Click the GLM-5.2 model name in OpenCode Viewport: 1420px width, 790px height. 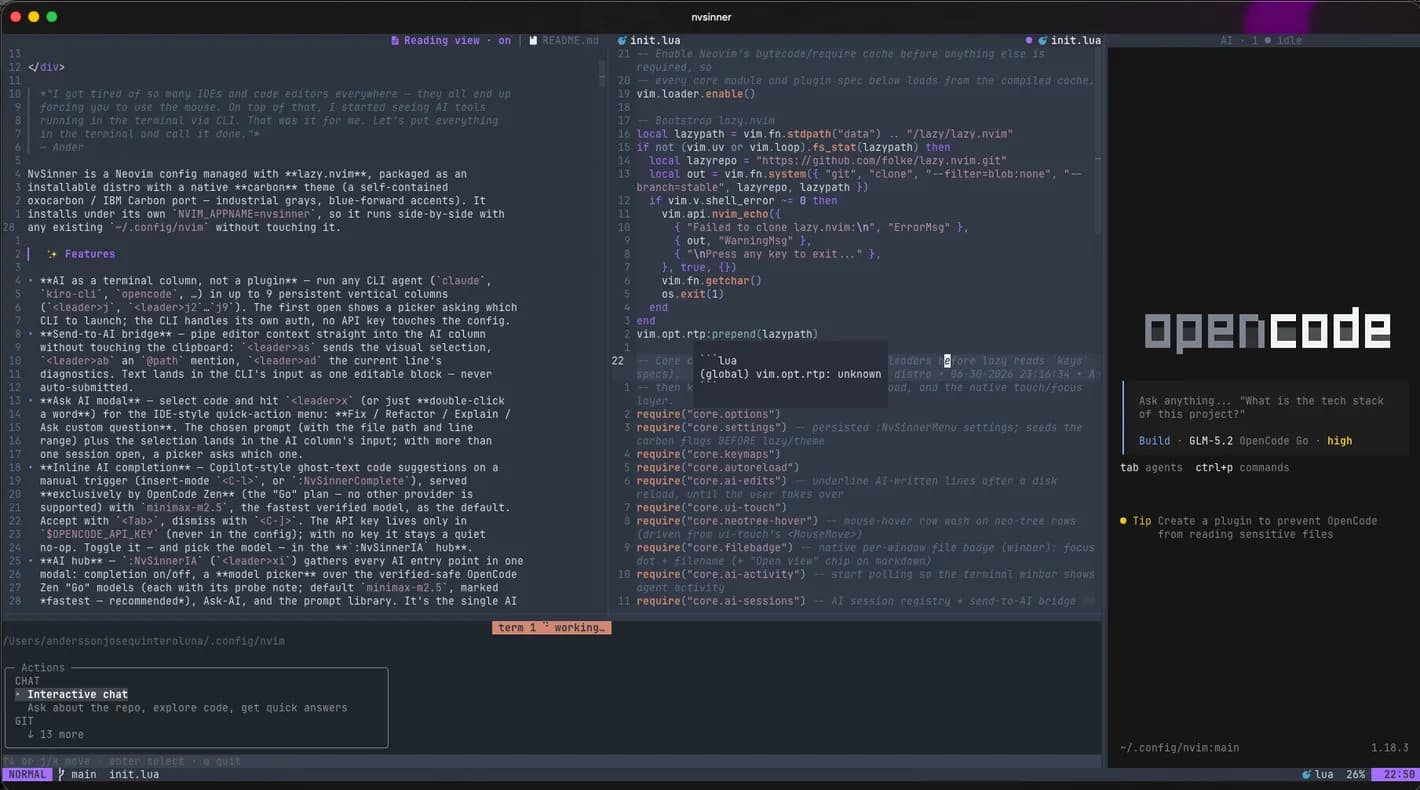(x=1212, y=441)
